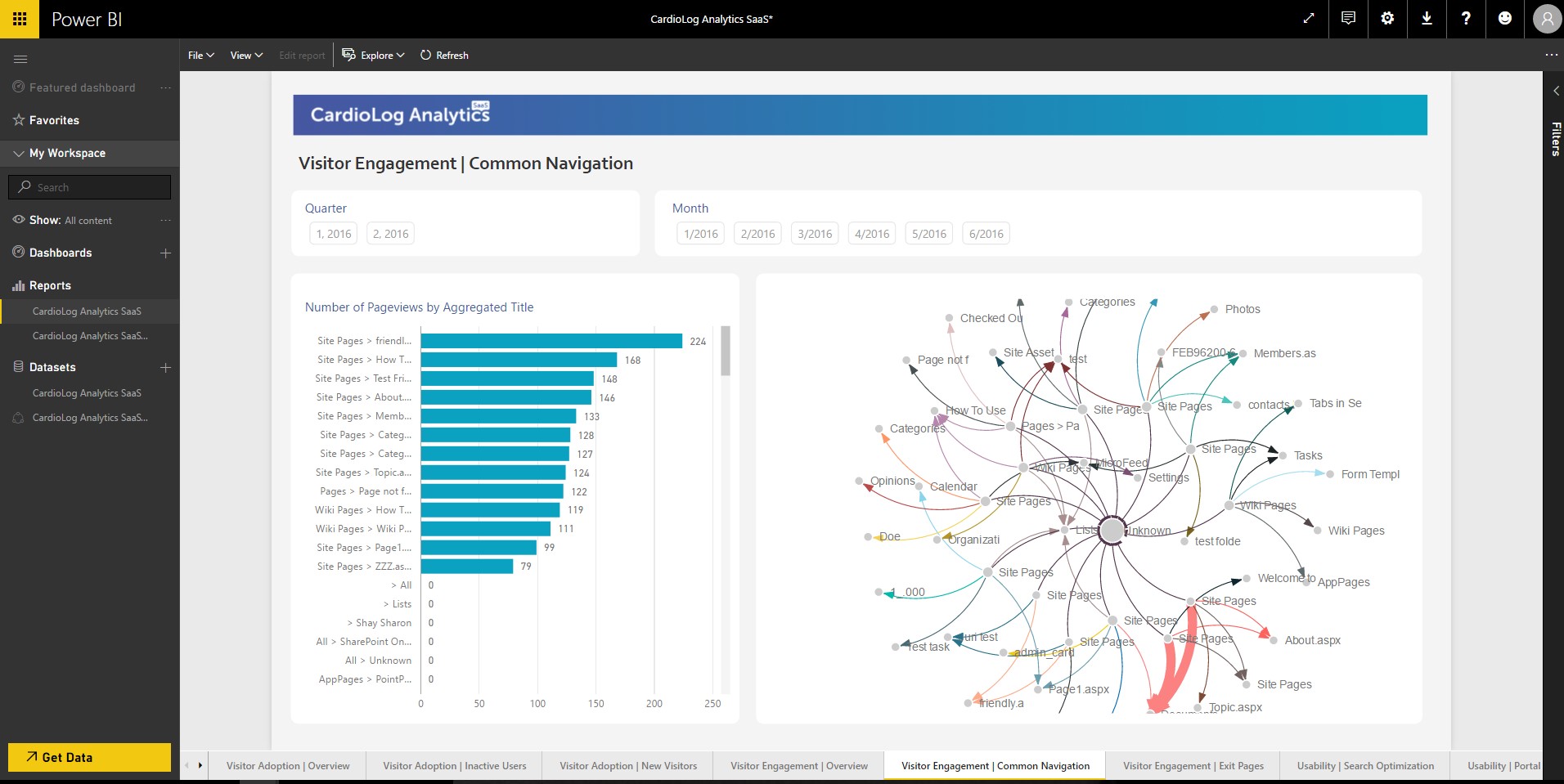1564x784 pixels.
Task: Add a new dataset plus icon
Action: pyautogui.click(x=165, y=367)
